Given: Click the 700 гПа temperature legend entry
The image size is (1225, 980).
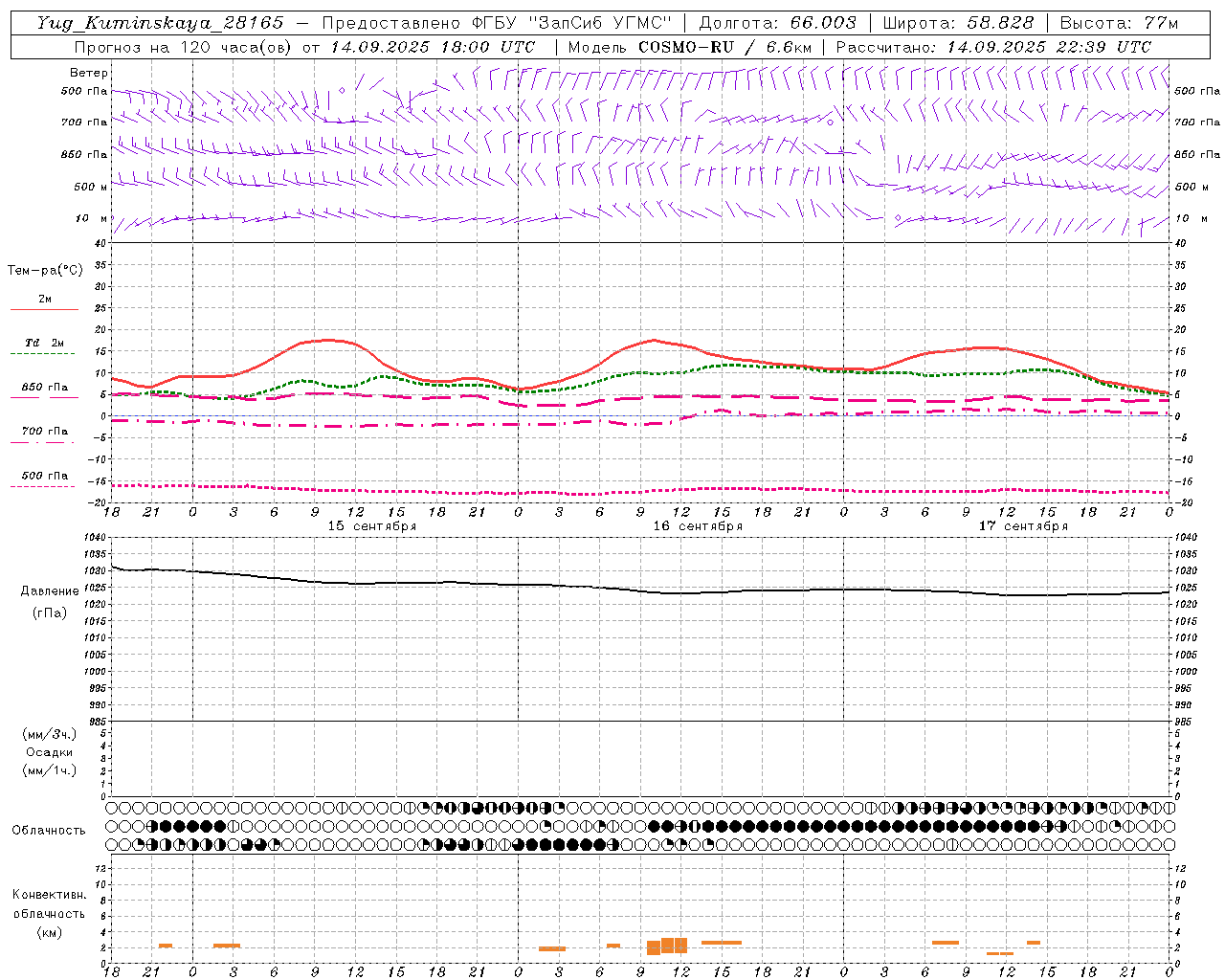Looking at the screenshot, I should click(45, 431).
